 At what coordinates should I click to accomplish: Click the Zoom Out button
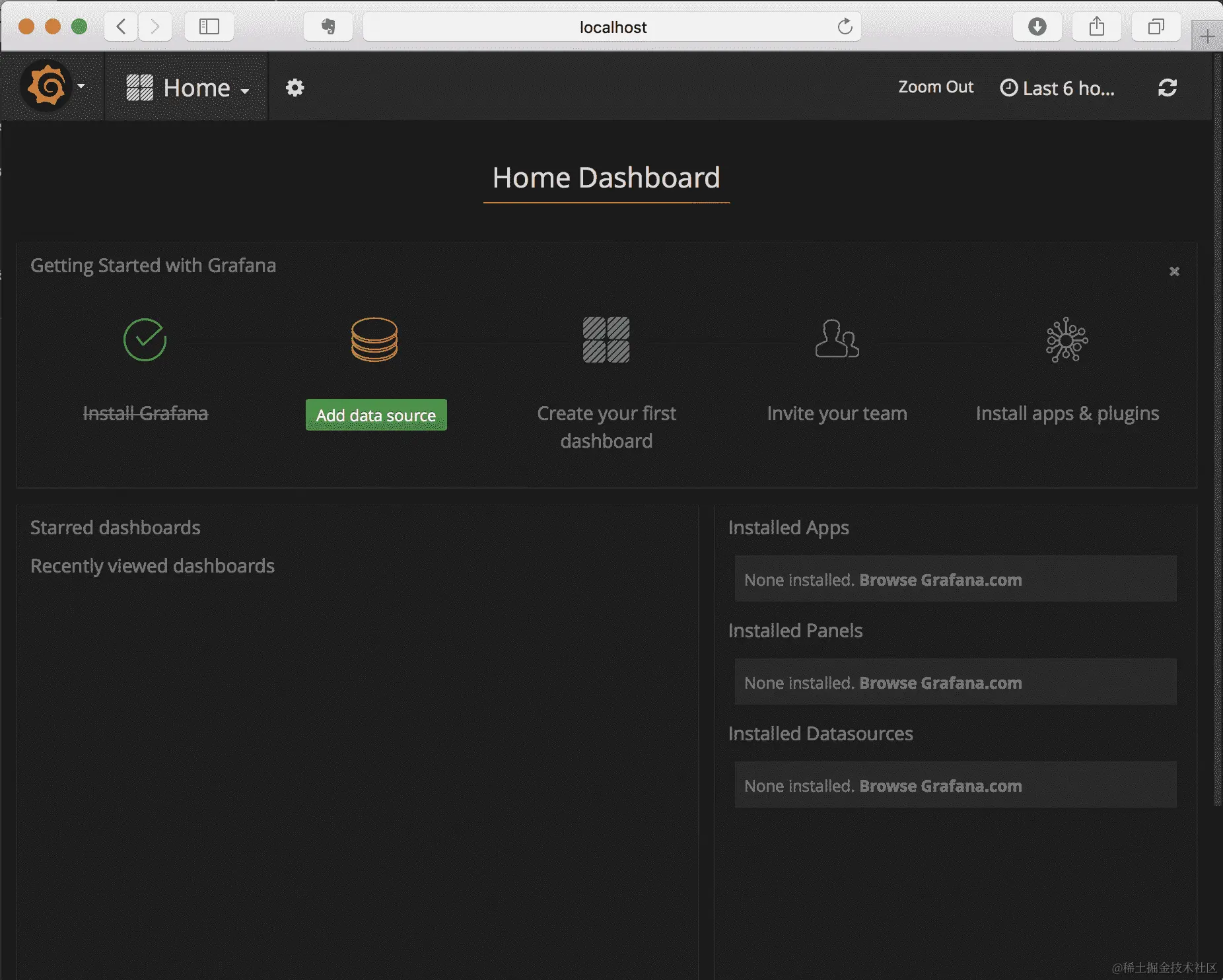click(936, 87)
